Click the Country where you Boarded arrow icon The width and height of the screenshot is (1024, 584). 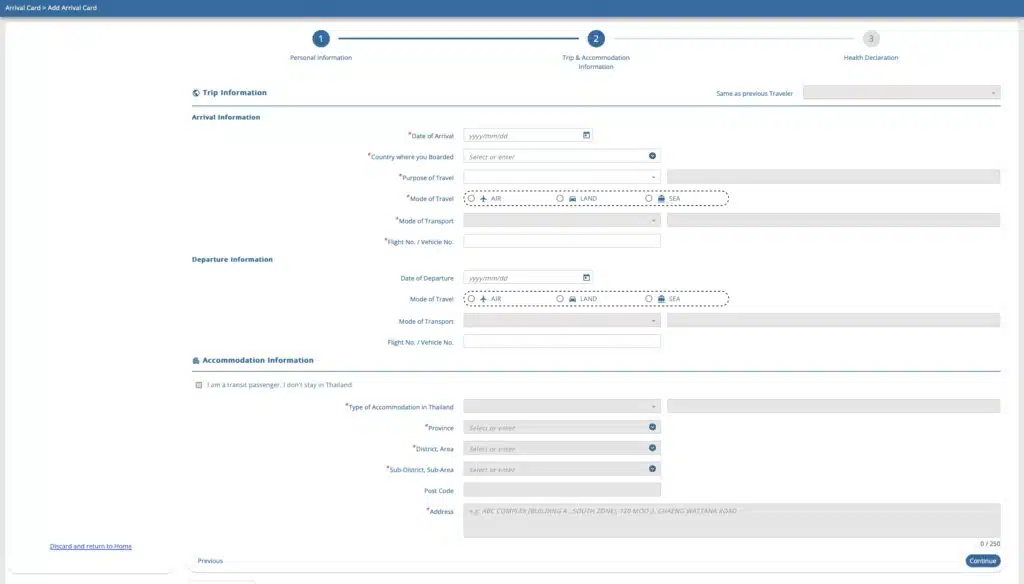[652, 156]
